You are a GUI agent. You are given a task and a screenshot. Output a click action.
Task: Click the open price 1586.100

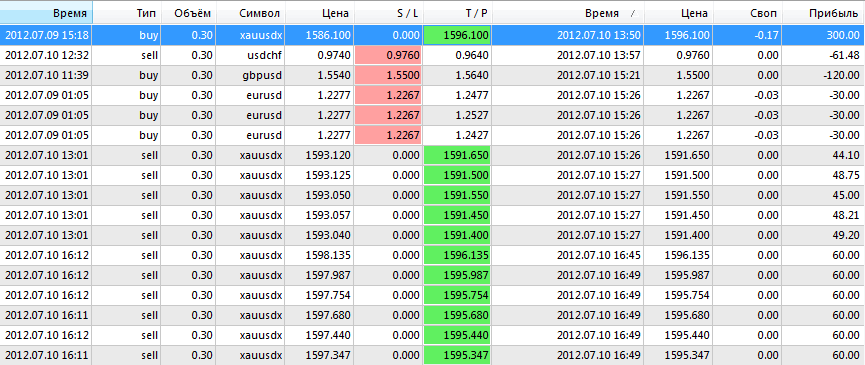pos(327,36)
